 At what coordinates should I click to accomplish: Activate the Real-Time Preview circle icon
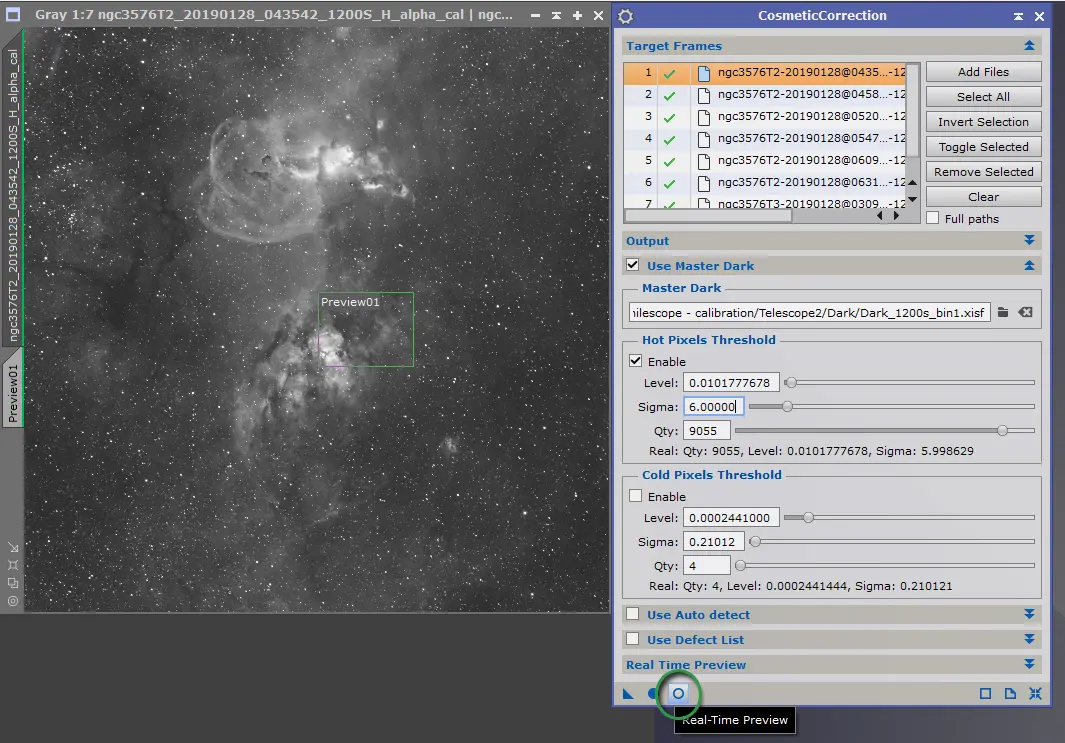[x=678, y=693]
